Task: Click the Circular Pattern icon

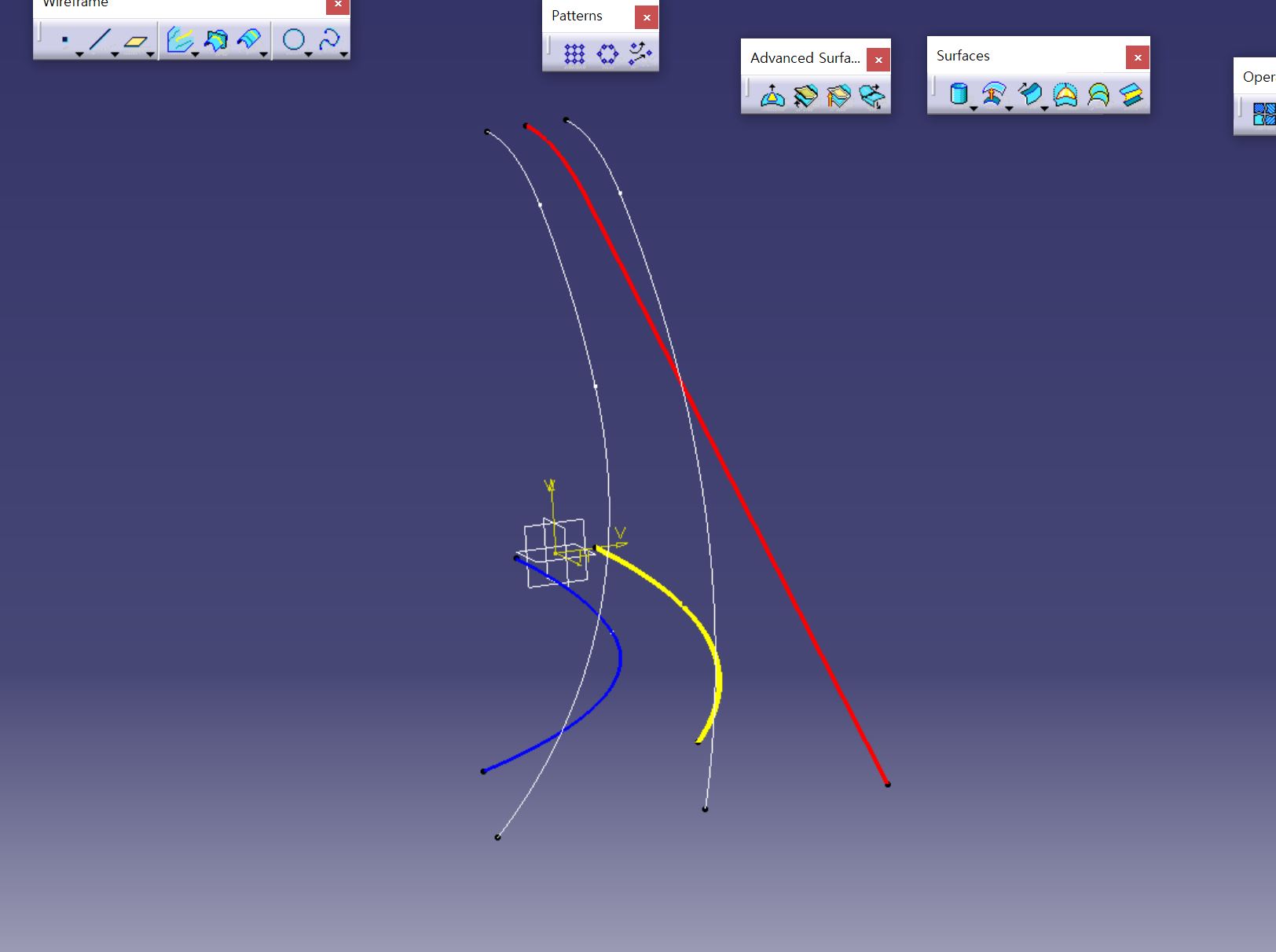Action: pyautogui.click(x=607, y=54)
